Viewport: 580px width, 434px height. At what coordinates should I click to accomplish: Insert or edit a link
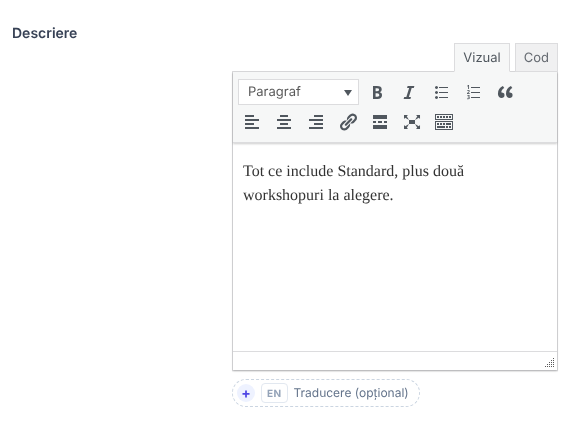coord(348,122)
